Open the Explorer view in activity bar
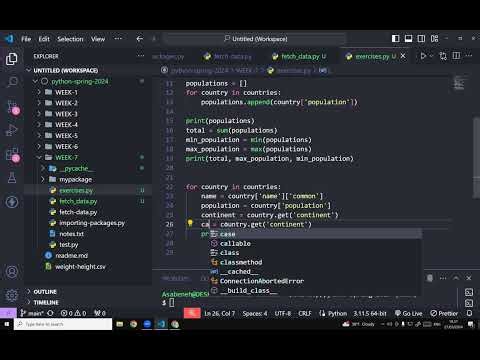480x360 pixels. pos(12,59)
